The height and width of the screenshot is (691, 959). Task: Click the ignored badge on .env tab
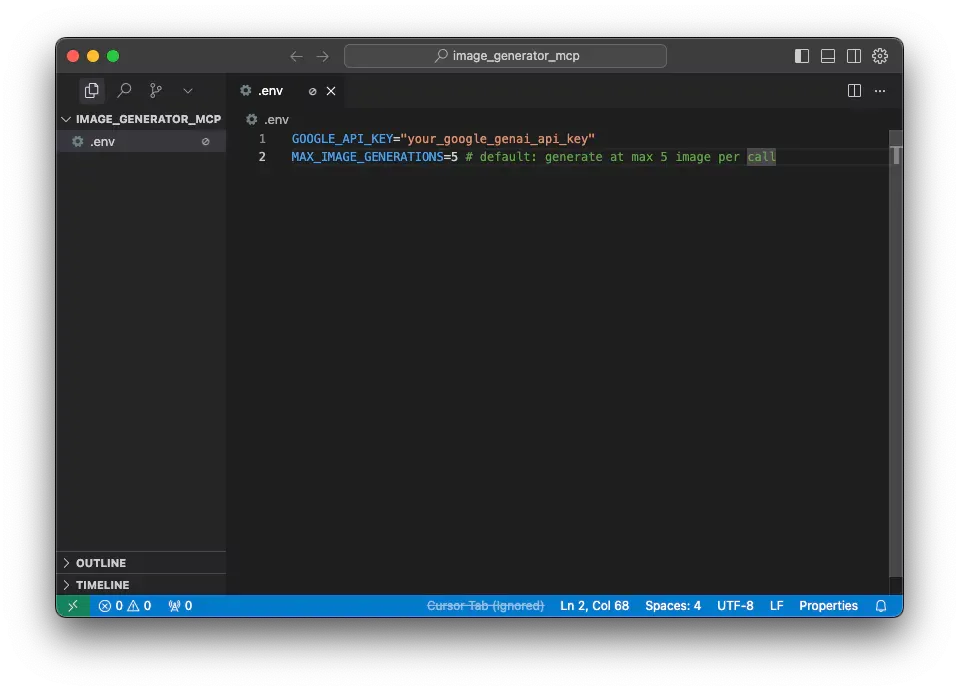[x=313, y=91]
